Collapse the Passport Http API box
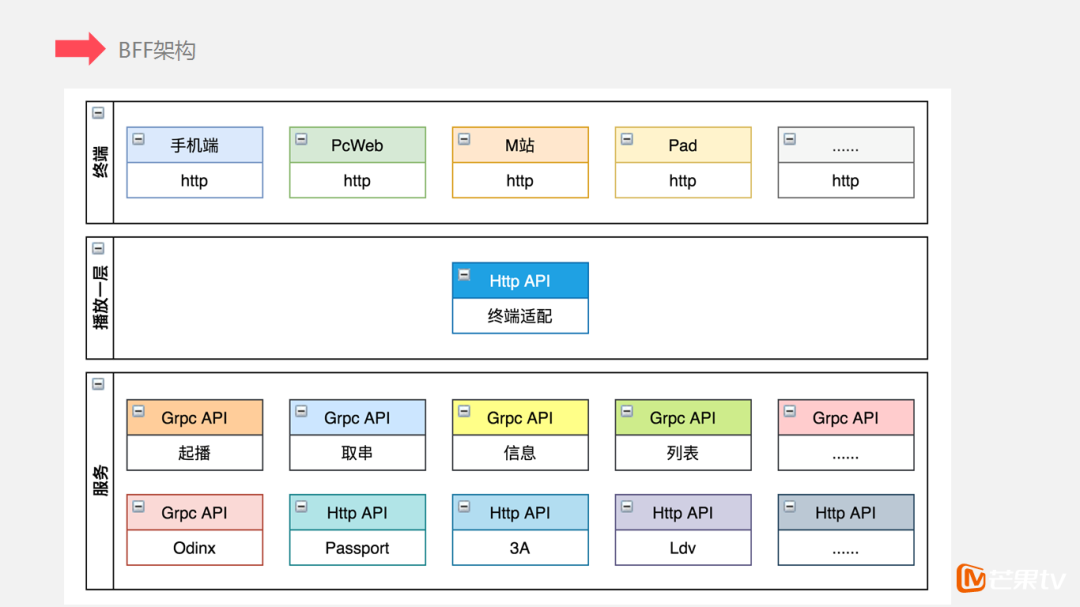This screenshot has height=607, width=1080. tap(301, 506)
